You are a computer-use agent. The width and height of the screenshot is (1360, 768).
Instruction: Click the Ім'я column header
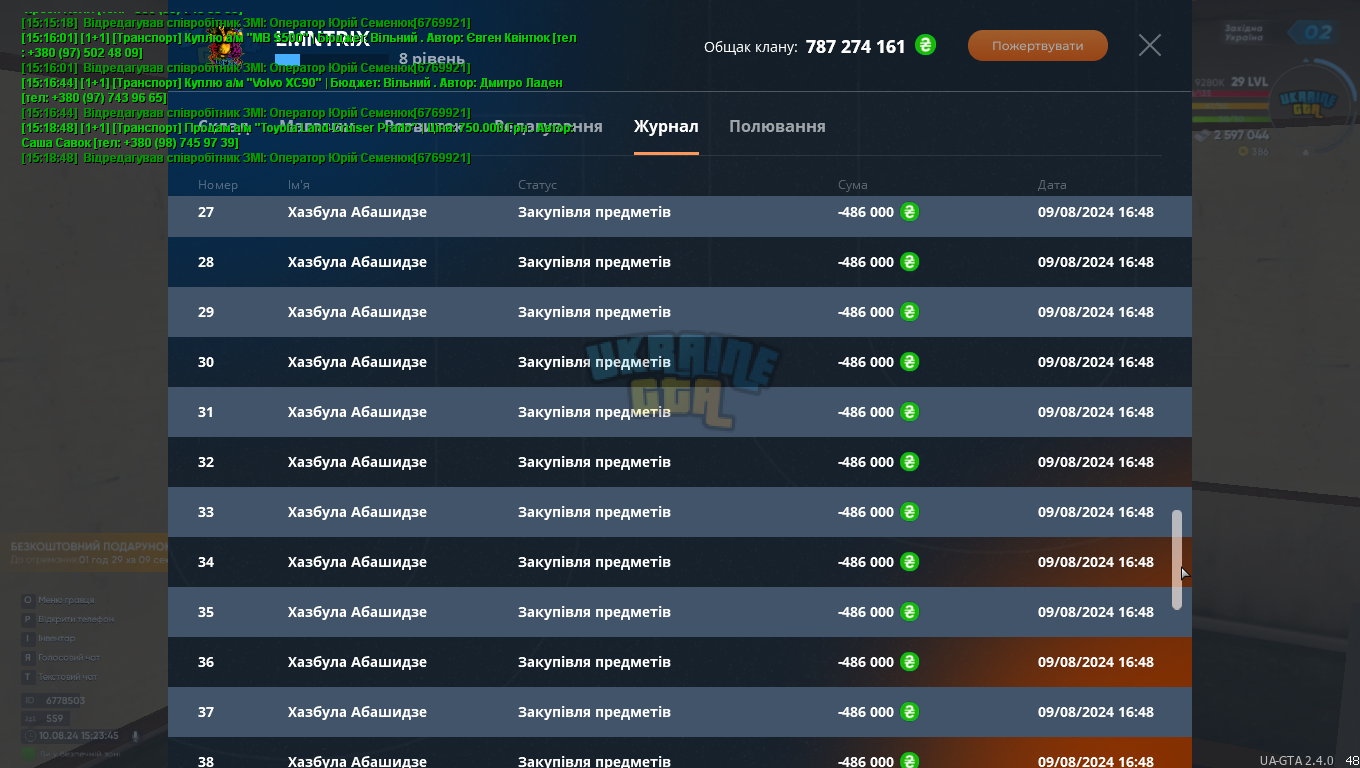pyautogui.click(x=298, y=185)
